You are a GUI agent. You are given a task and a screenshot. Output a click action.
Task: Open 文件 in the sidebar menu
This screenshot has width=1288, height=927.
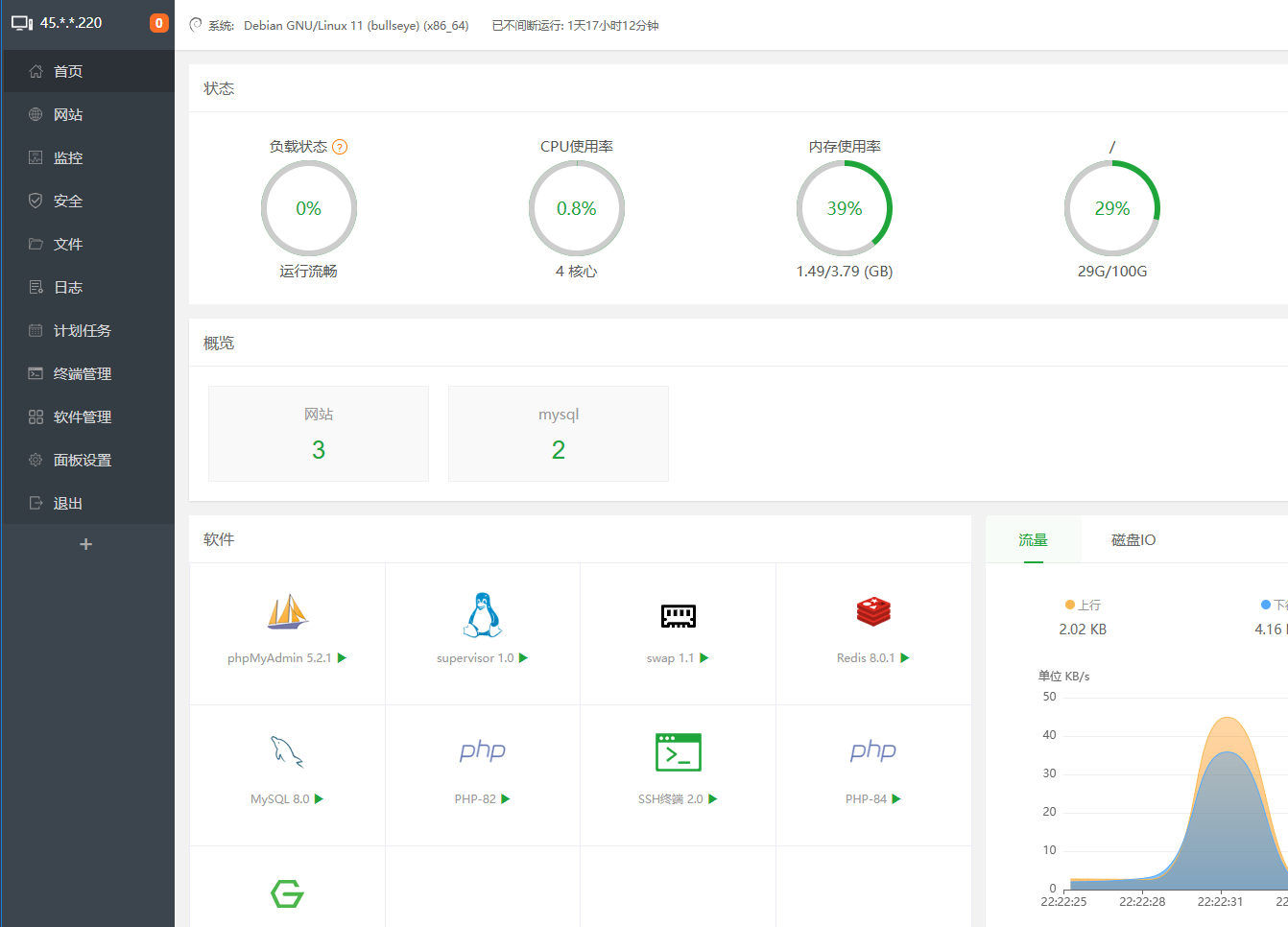87,244
